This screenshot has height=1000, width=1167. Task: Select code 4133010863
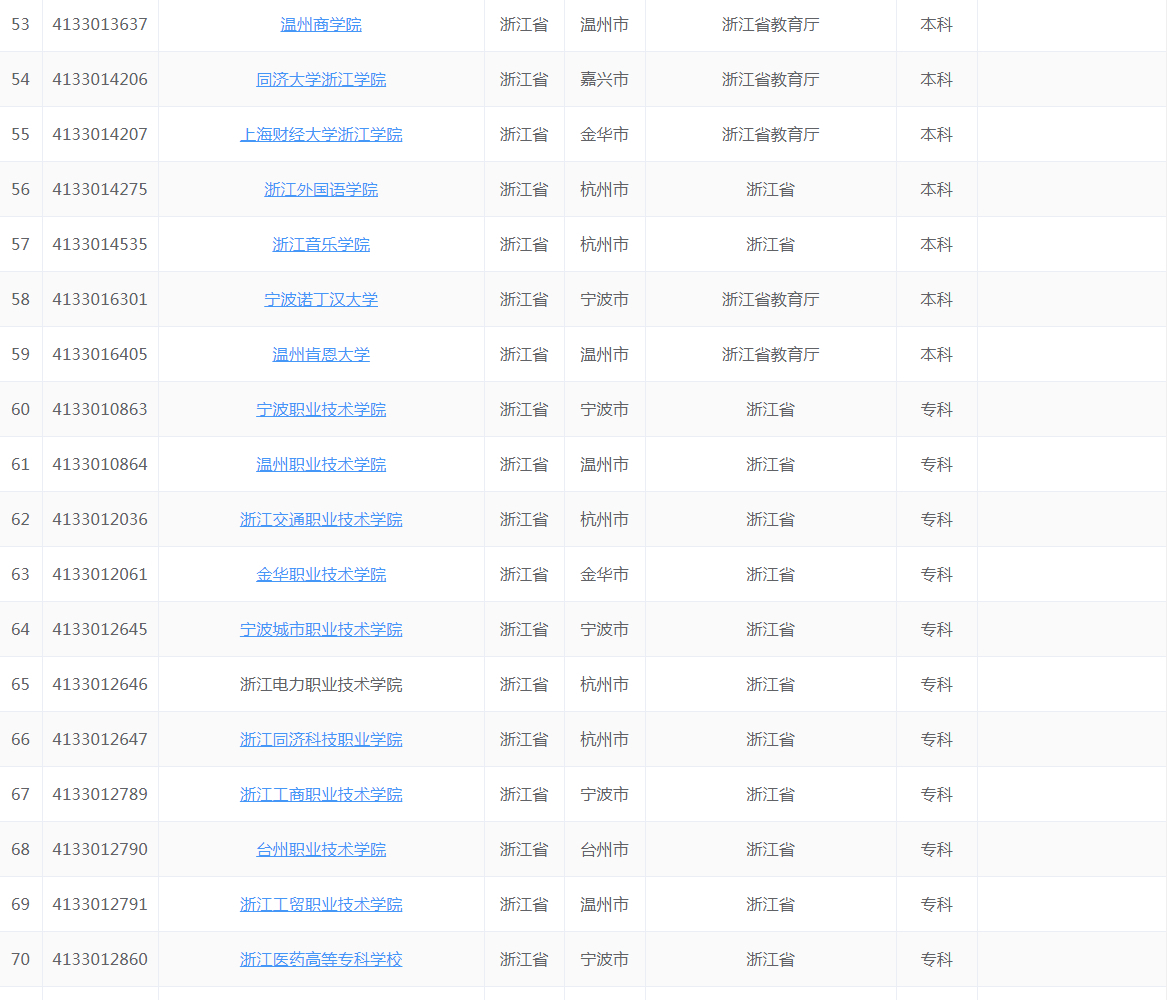(100, 410)
